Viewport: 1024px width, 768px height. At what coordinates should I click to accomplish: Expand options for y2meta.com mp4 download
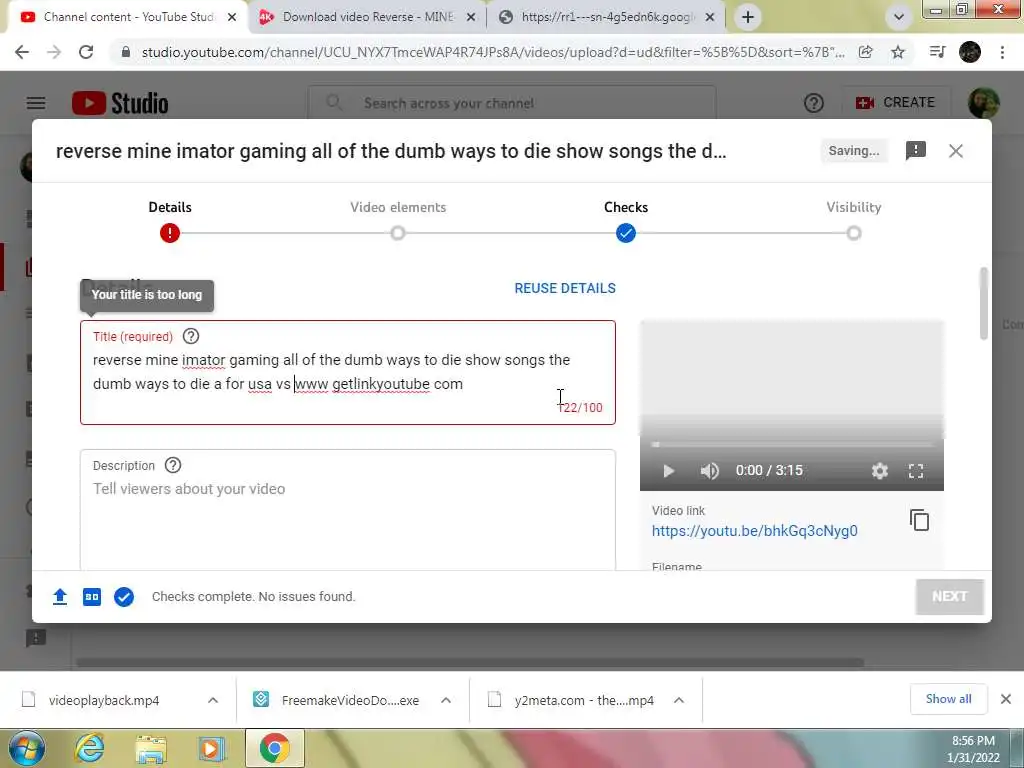pyautogui.click(x=679, y=700)
